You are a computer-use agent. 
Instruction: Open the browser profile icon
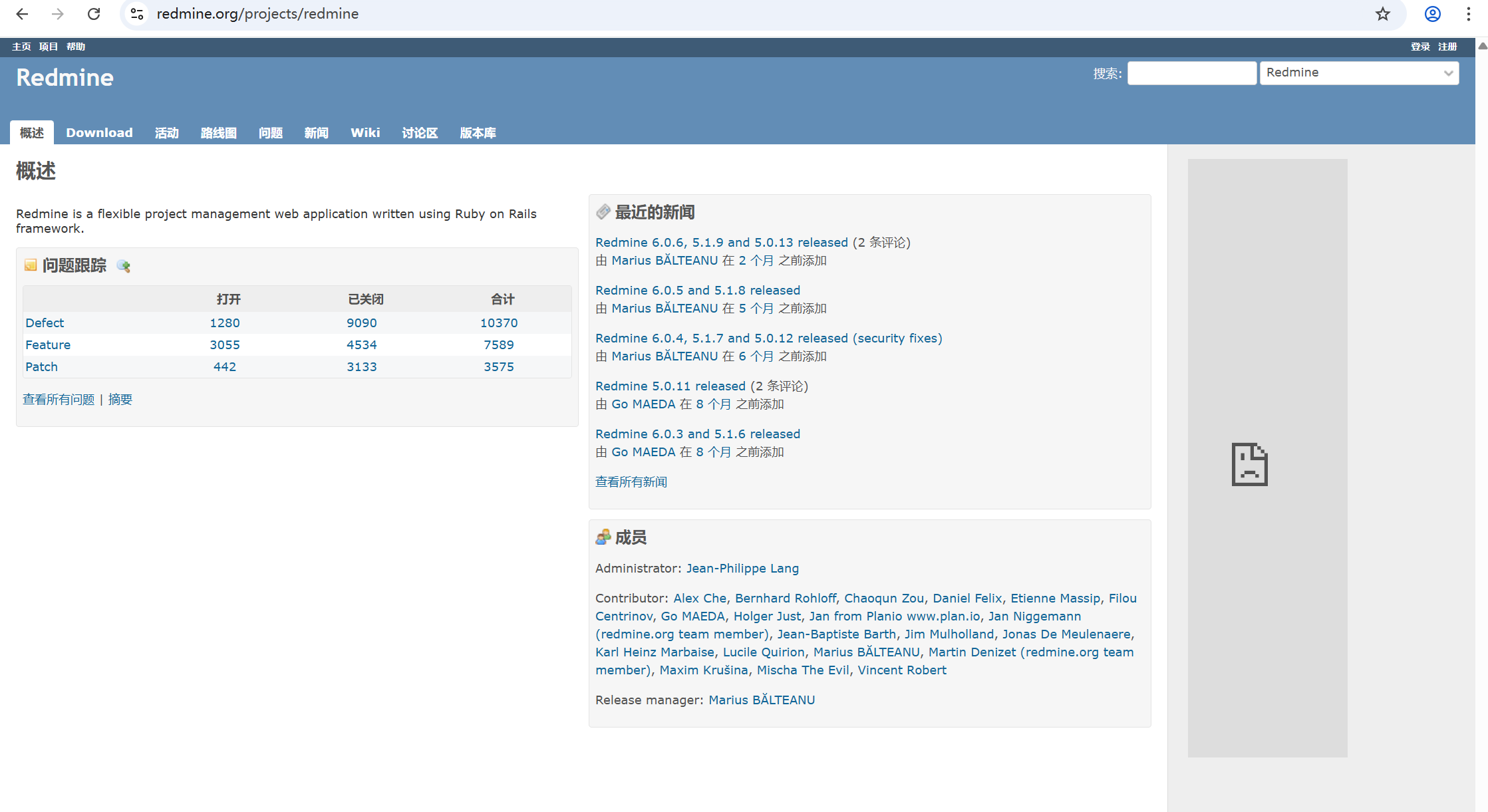coord(1433,14)
